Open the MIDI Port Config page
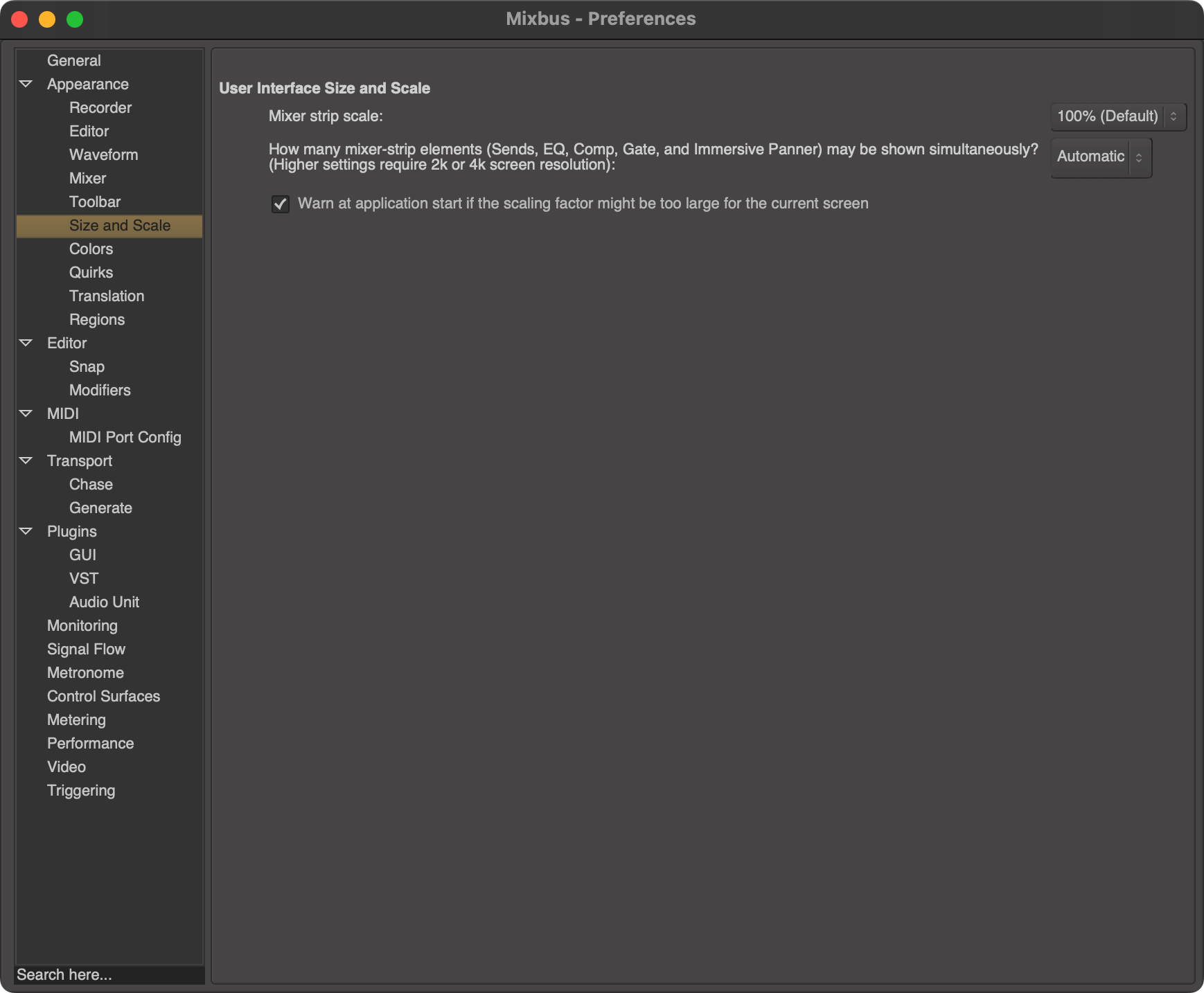 [x=125, y=437]
